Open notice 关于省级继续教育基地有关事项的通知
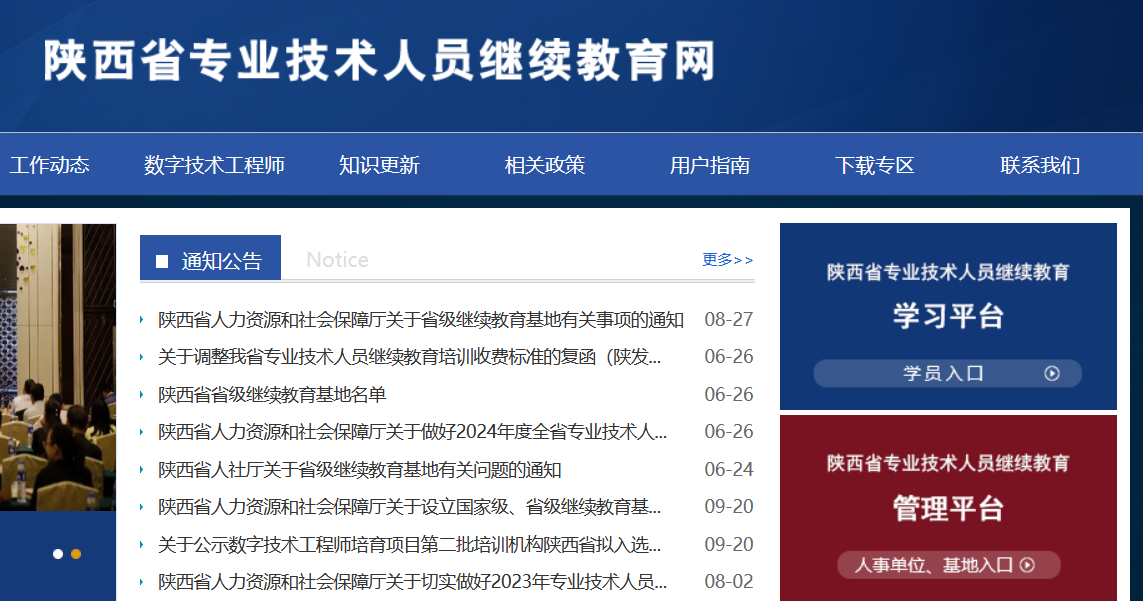This screenshot has height=601, width=1143. click(421, 319)
